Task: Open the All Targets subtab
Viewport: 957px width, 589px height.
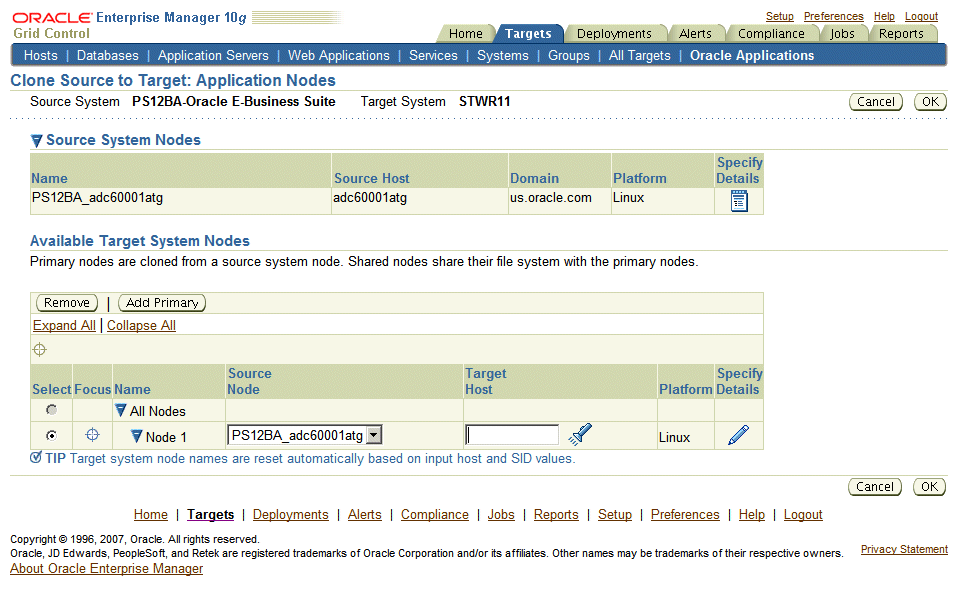Action: 640,56
